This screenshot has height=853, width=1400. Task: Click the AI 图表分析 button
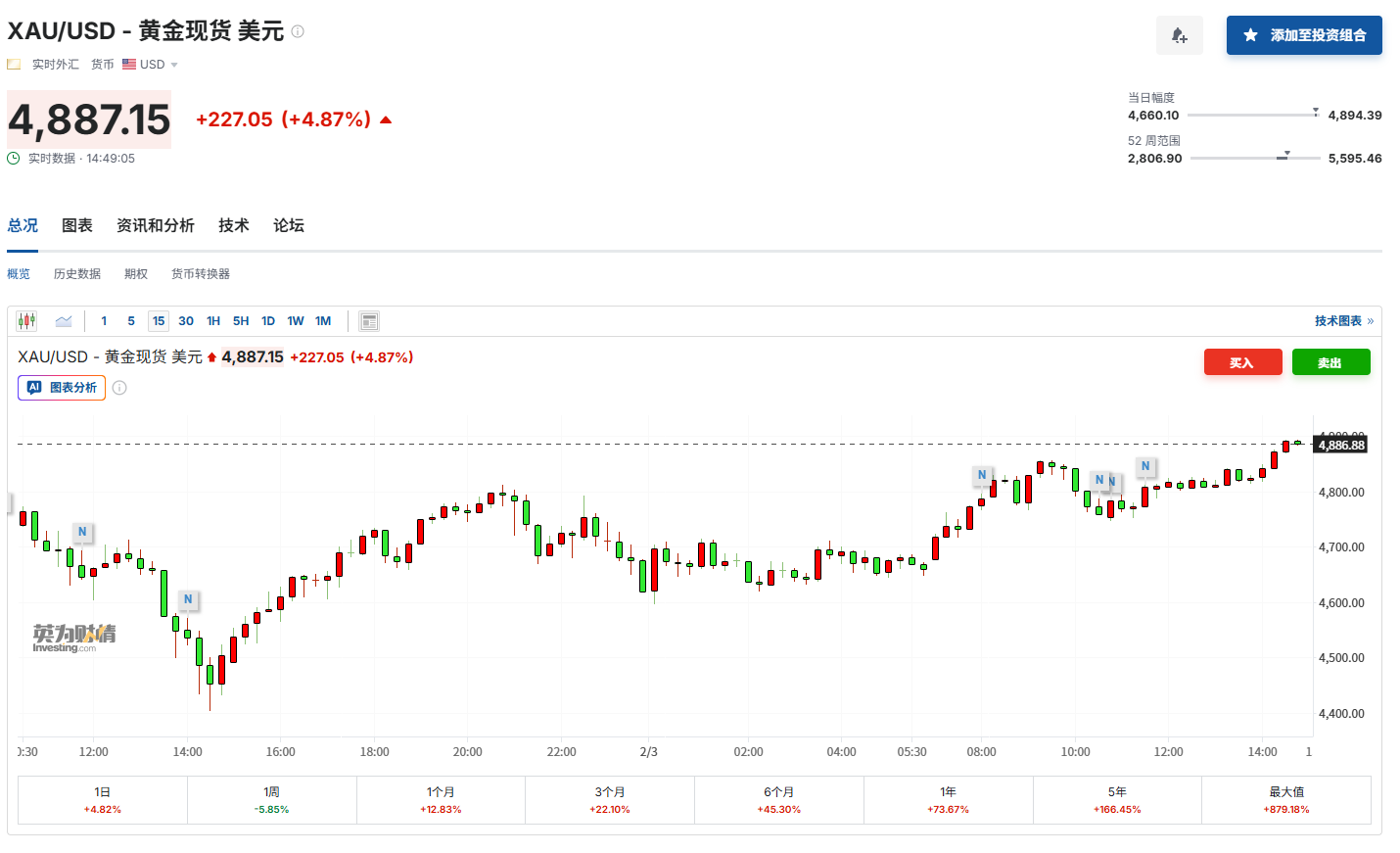[x=62, y=388]
